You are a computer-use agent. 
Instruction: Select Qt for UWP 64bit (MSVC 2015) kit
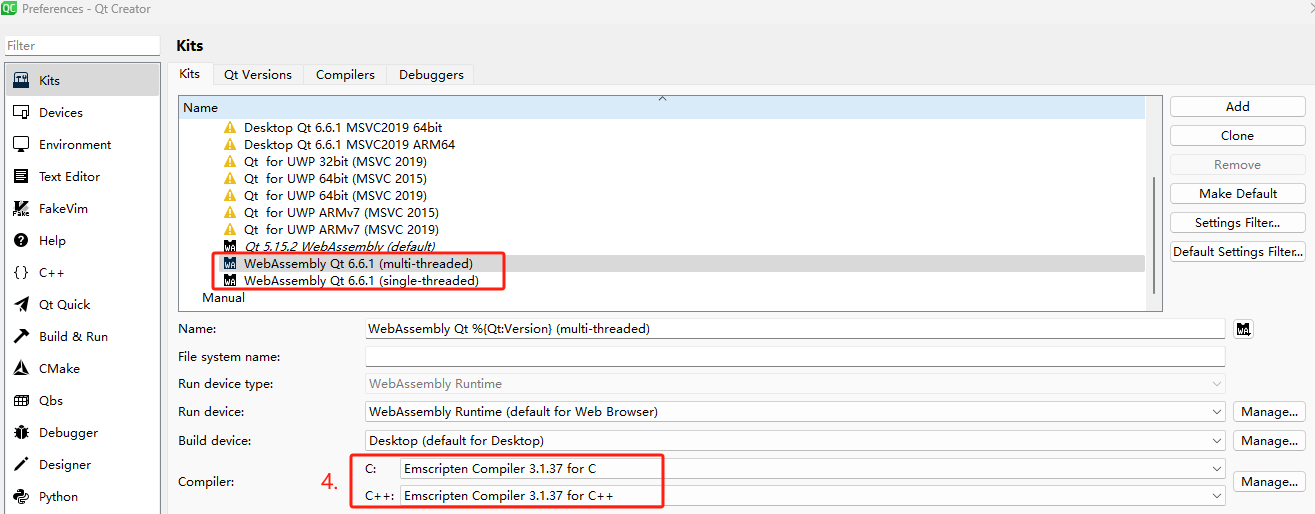334,179
